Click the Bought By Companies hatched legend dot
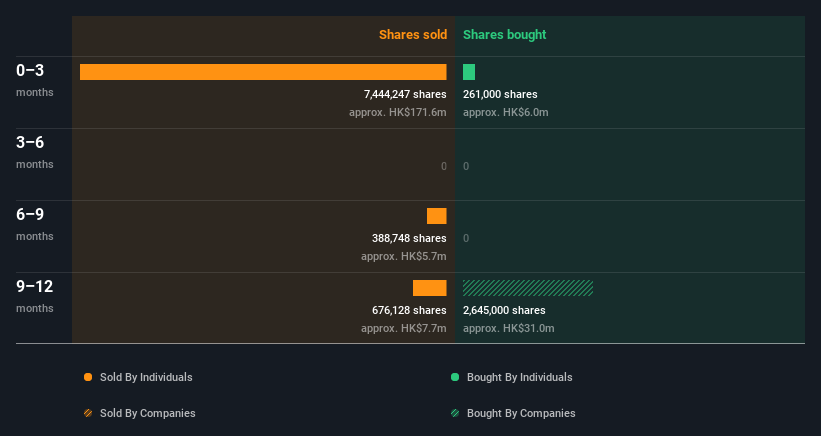Image resolution: width=821 pixels, height=436 pixels. [455, 413]
